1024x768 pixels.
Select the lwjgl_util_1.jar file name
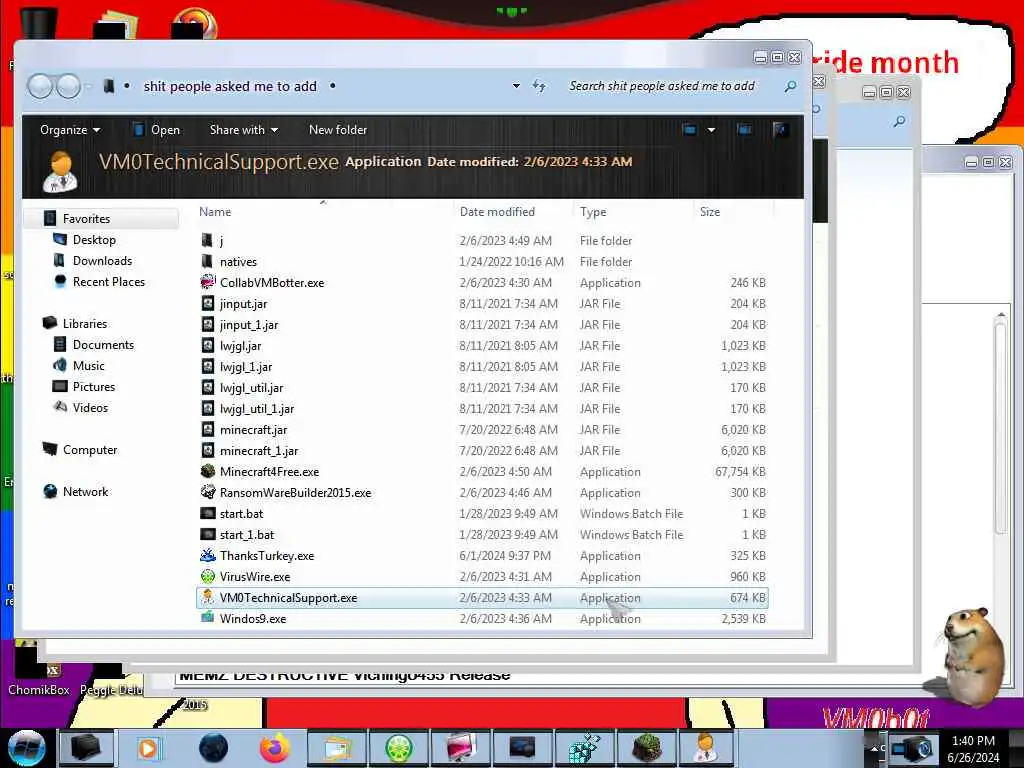pyautogui.click(x=257, y=408)
